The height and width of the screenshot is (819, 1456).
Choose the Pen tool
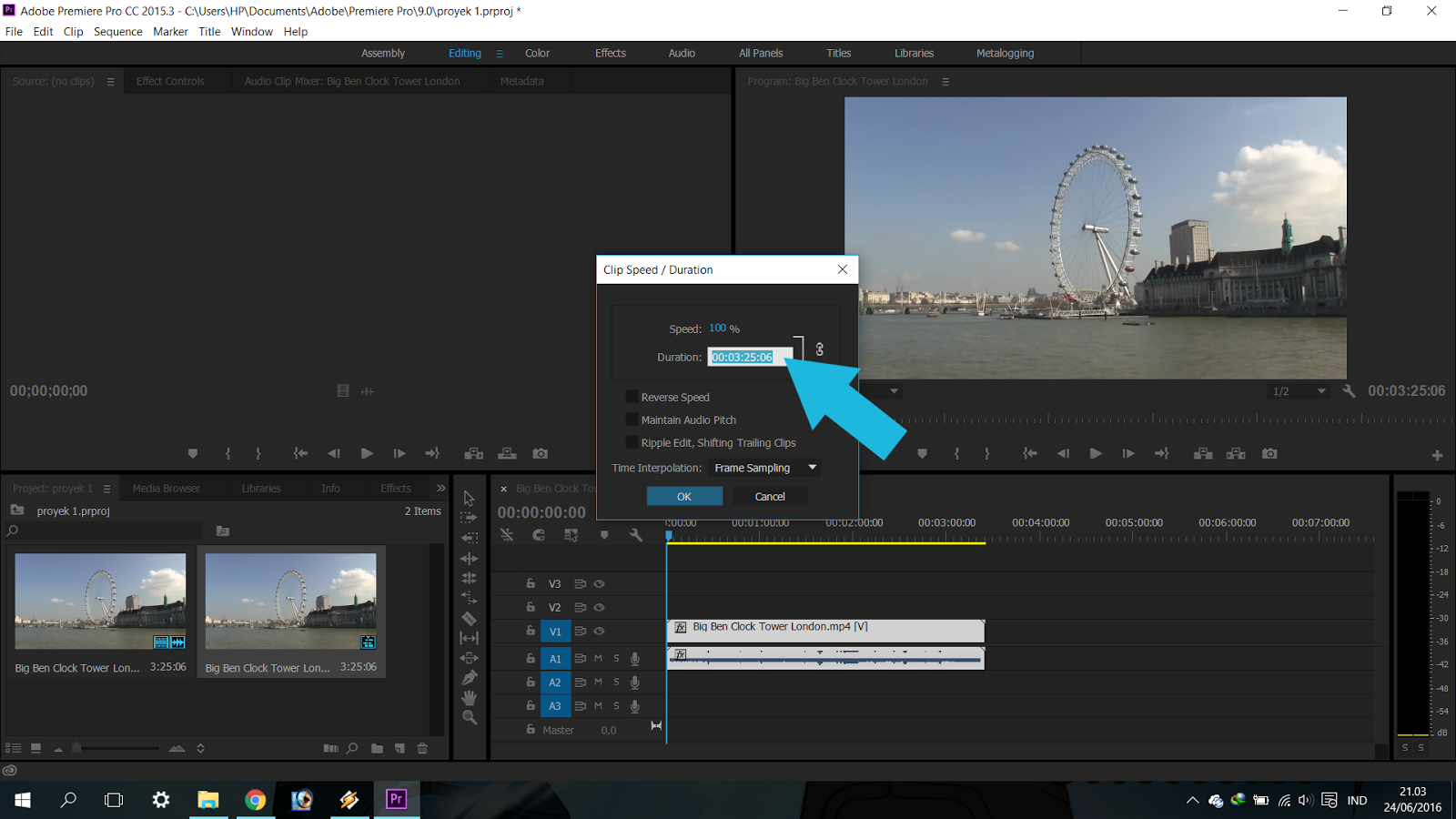(469, 678)
